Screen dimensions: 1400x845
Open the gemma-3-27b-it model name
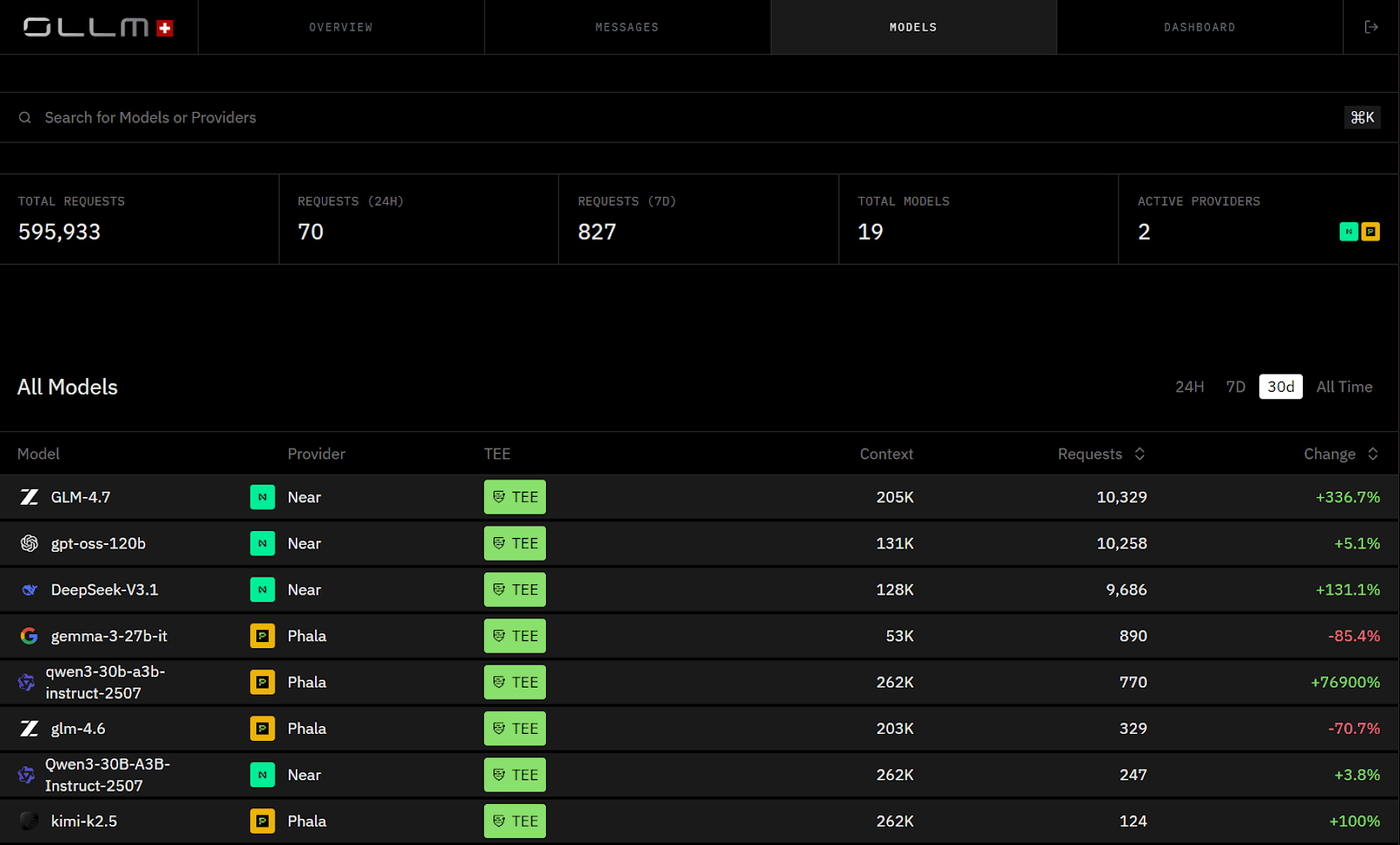pos(108,636)
